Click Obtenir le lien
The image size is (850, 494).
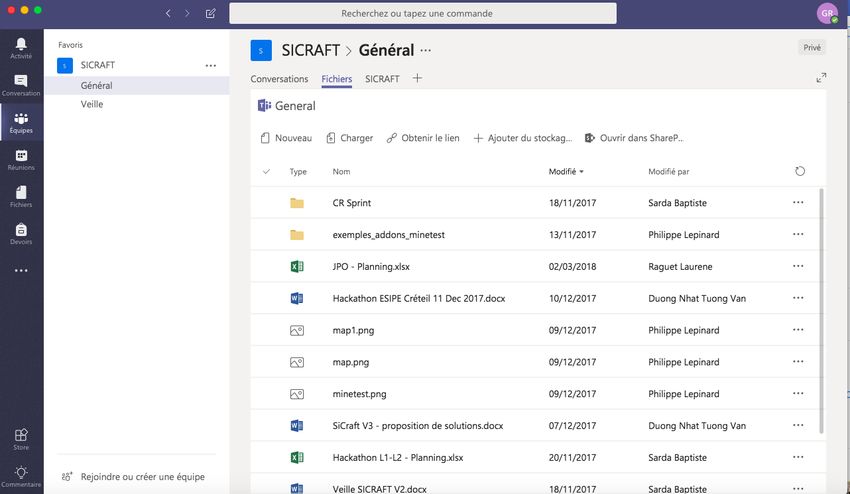point(423,138)
